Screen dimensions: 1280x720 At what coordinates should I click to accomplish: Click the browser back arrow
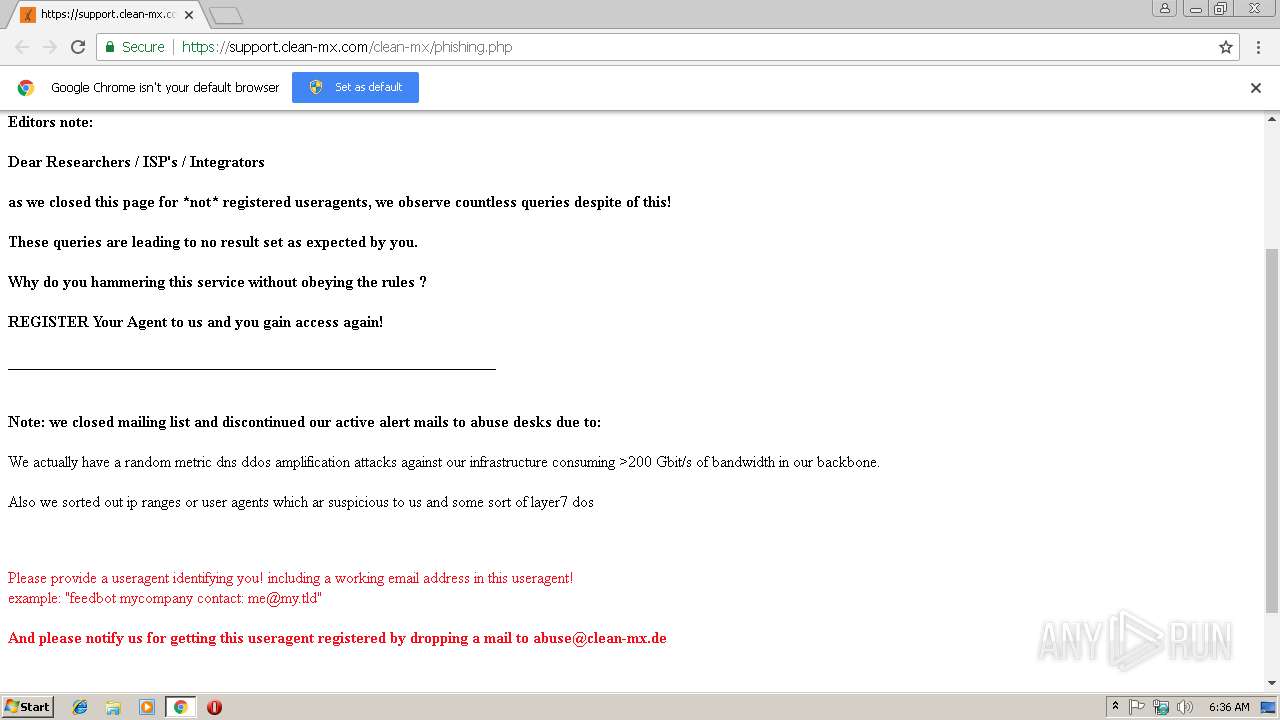[x=22, y=47]
